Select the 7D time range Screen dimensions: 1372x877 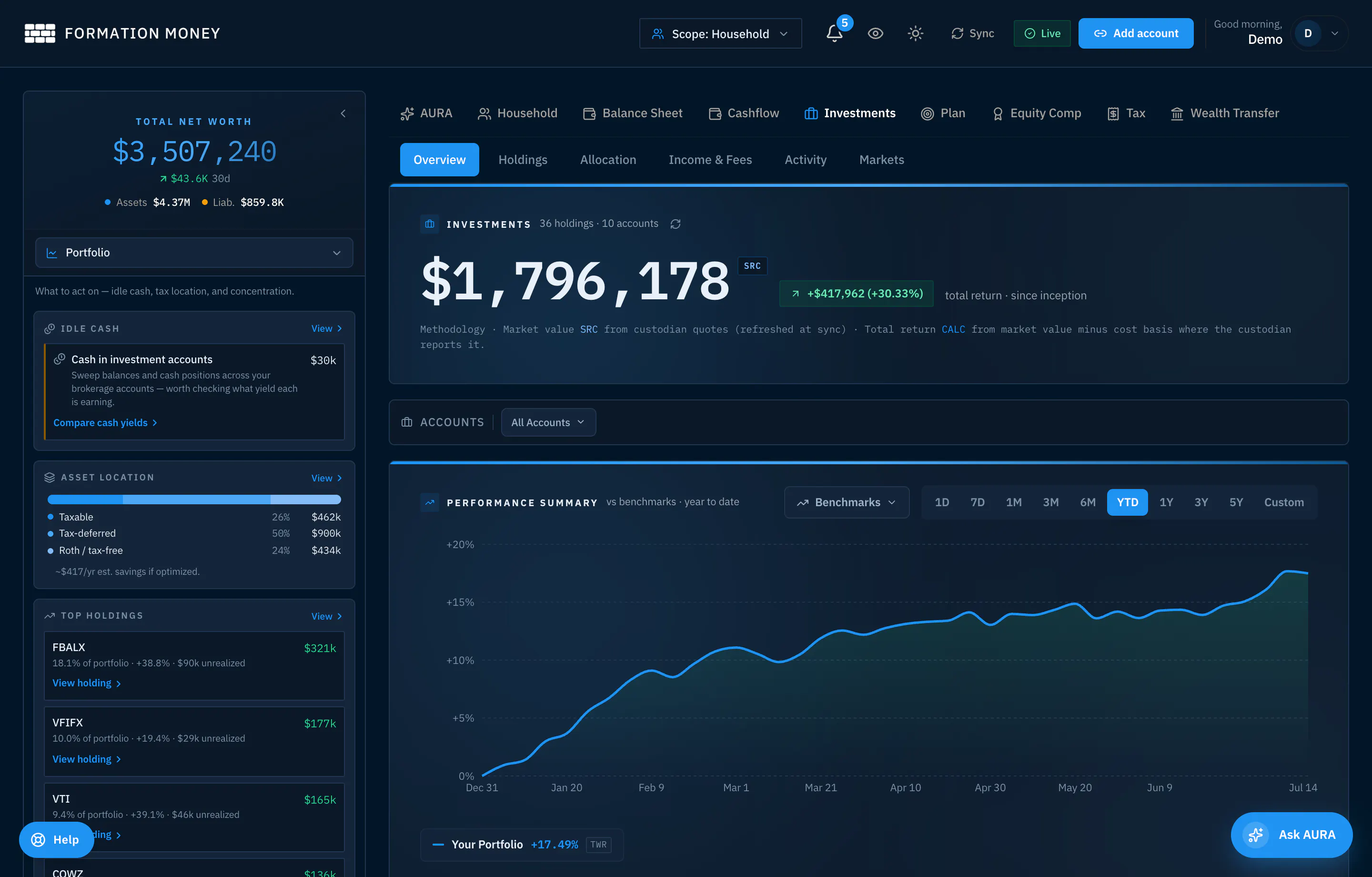pyautogui.click(x=978, y=502)
